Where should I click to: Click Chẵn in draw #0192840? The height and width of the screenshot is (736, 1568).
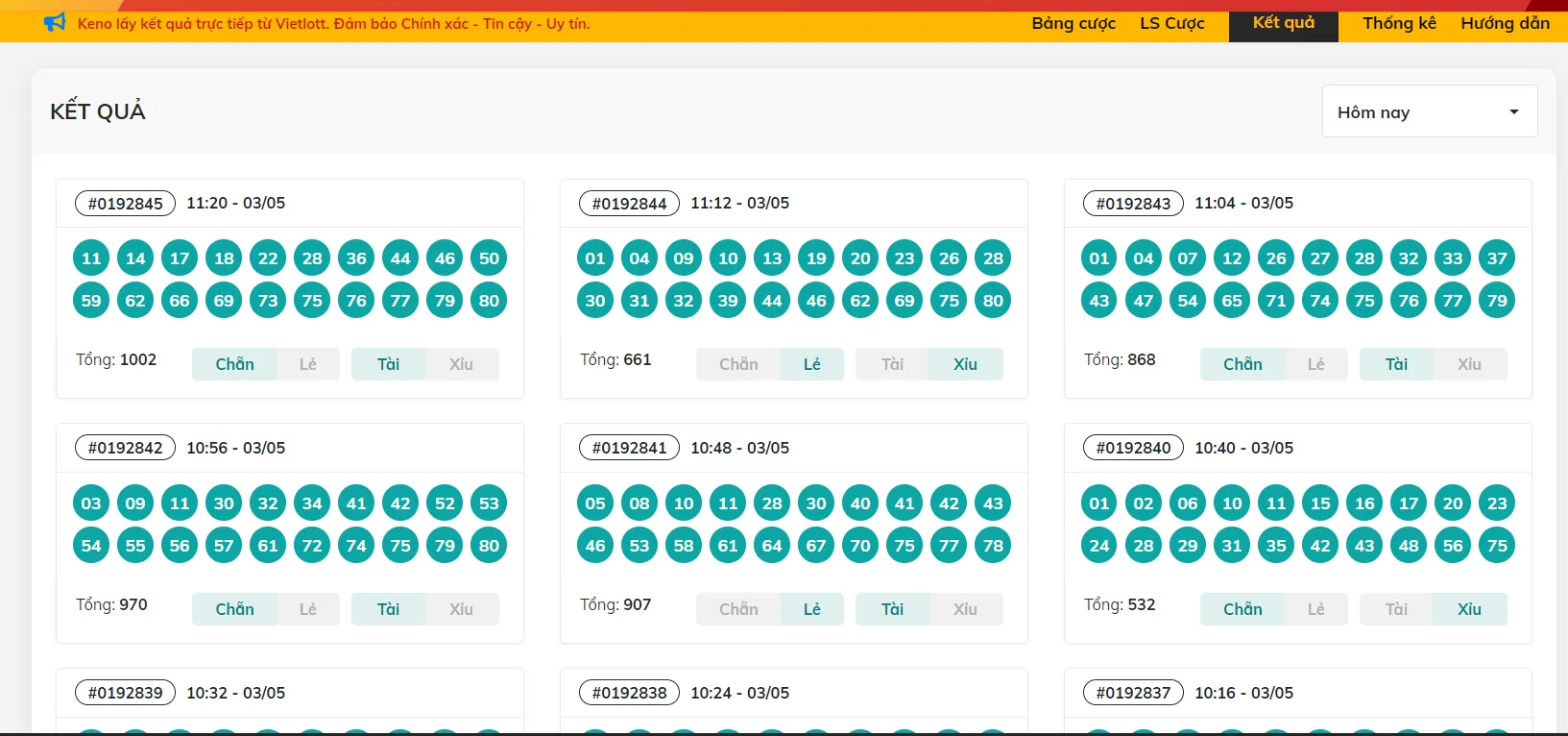click(1242, 609)
